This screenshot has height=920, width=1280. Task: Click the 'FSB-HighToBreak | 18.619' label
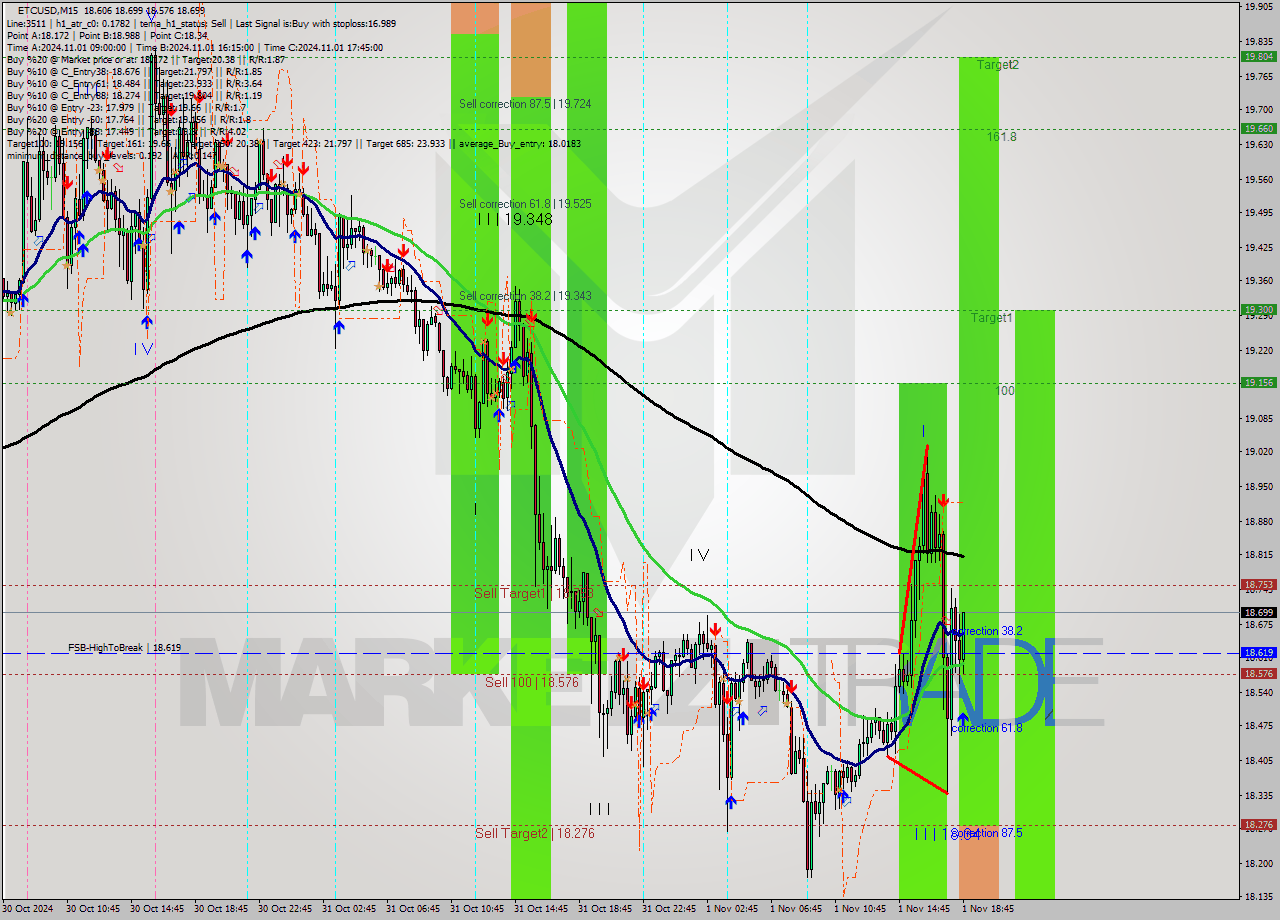click(124, 648)
